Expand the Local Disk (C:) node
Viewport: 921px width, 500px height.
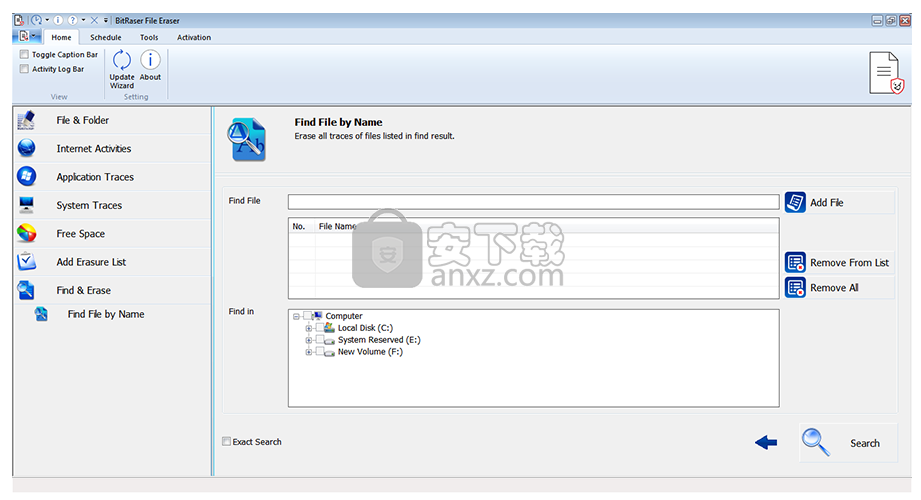tap(308, 328)
